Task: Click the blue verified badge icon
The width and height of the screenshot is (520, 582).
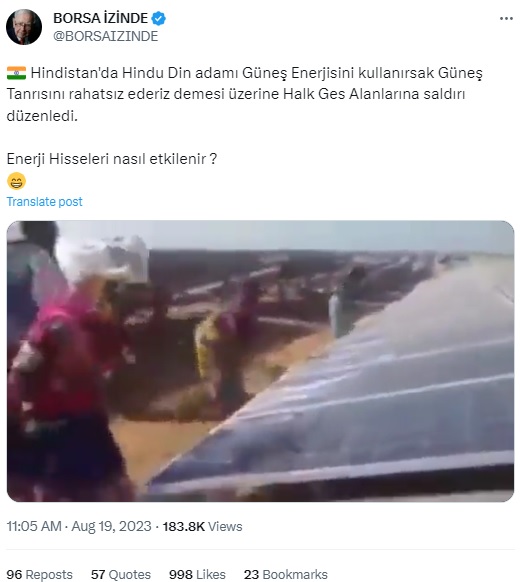Action: 159,18
